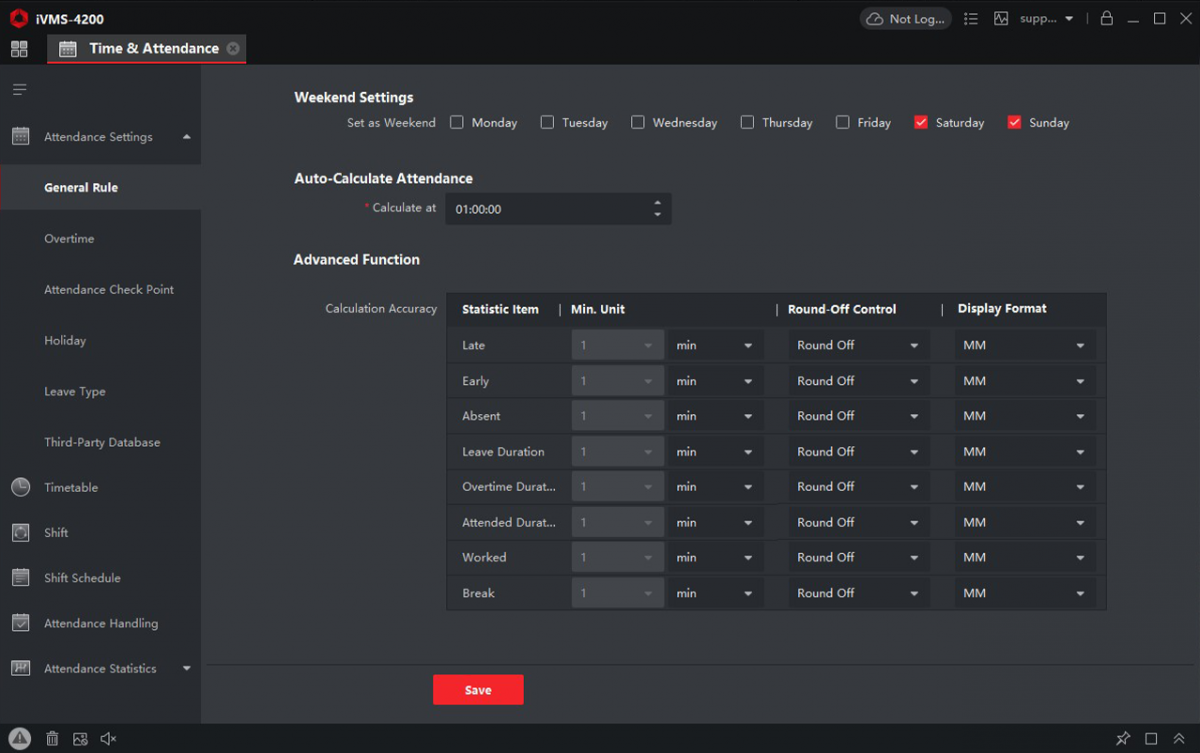Enable Monday as weekend
The image size is (1200, 753).
[457, 123]
